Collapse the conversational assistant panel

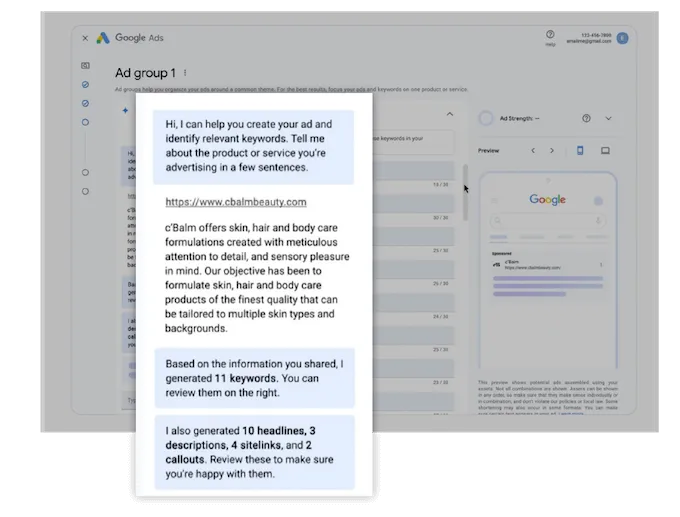coord(450,114)
